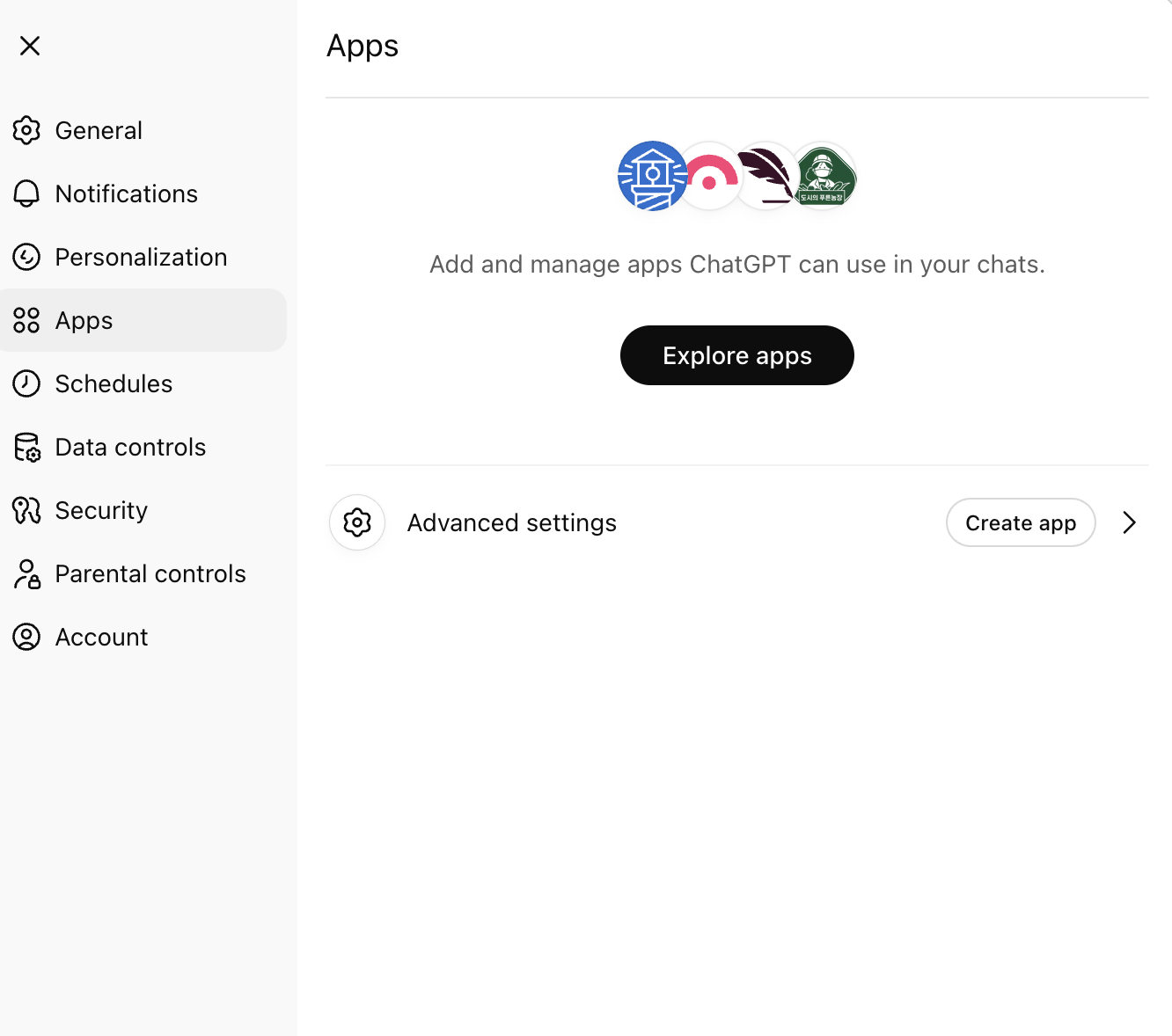Click the Advanced settings gear icon
Image resolution: width=1172 pixels, height=1036 pixels.
(357, 522)
